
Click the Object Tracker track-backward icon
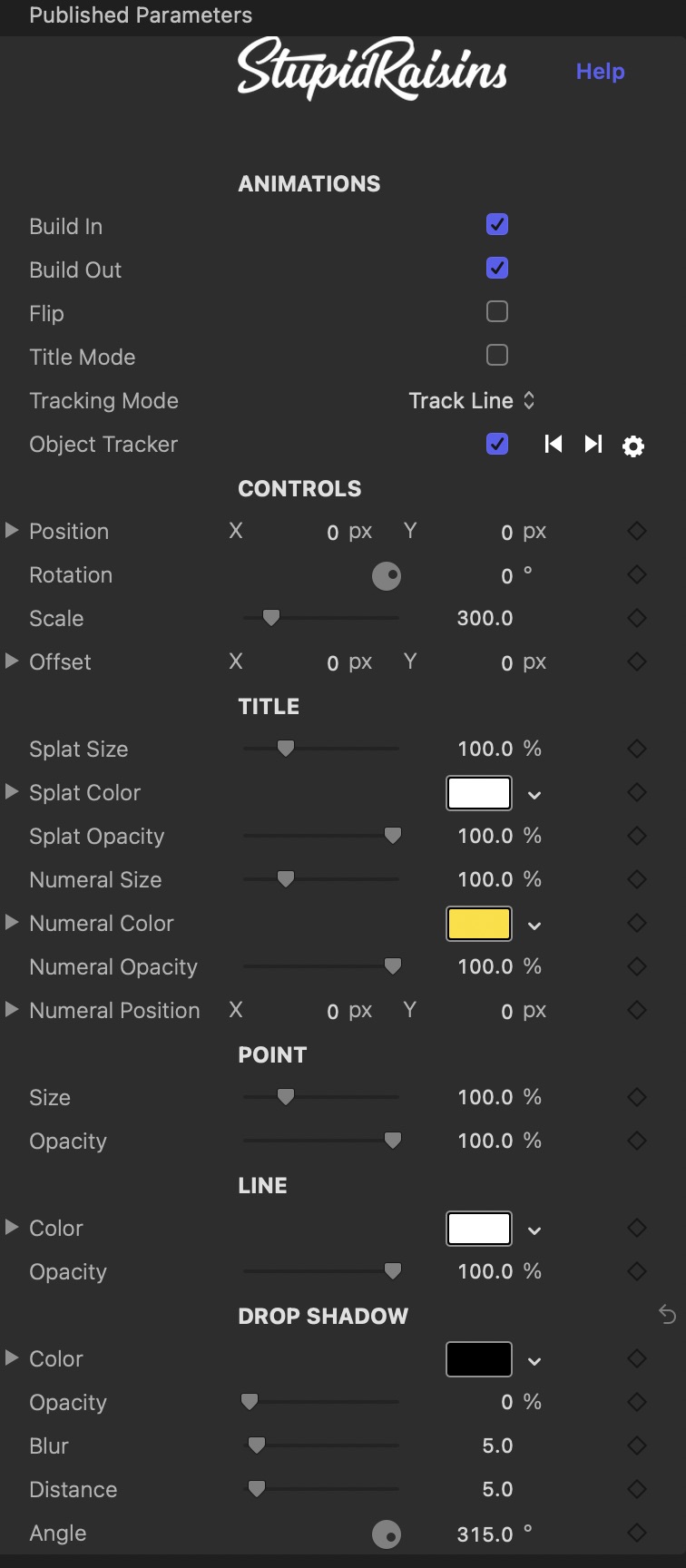(554, 444)
